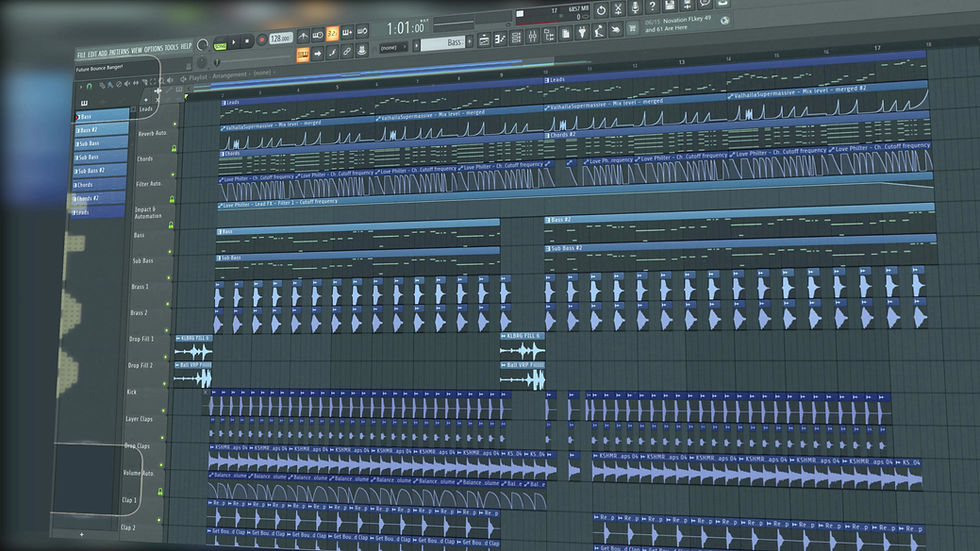Open the audio editor scissors icon
Screen dimensions: 980x551
(x=618, y=9)
